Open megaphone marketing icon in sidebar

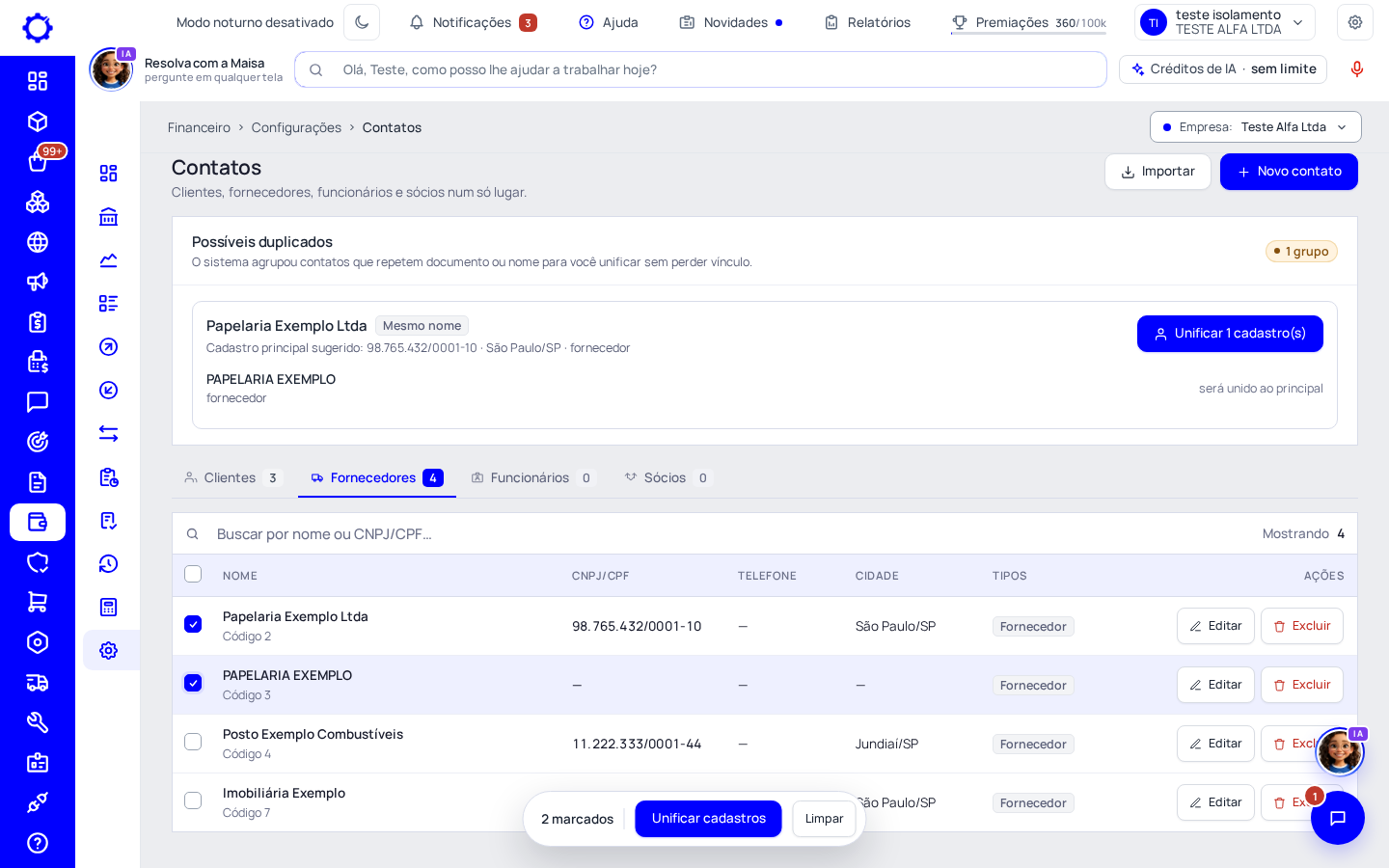[x=38, y=282]
